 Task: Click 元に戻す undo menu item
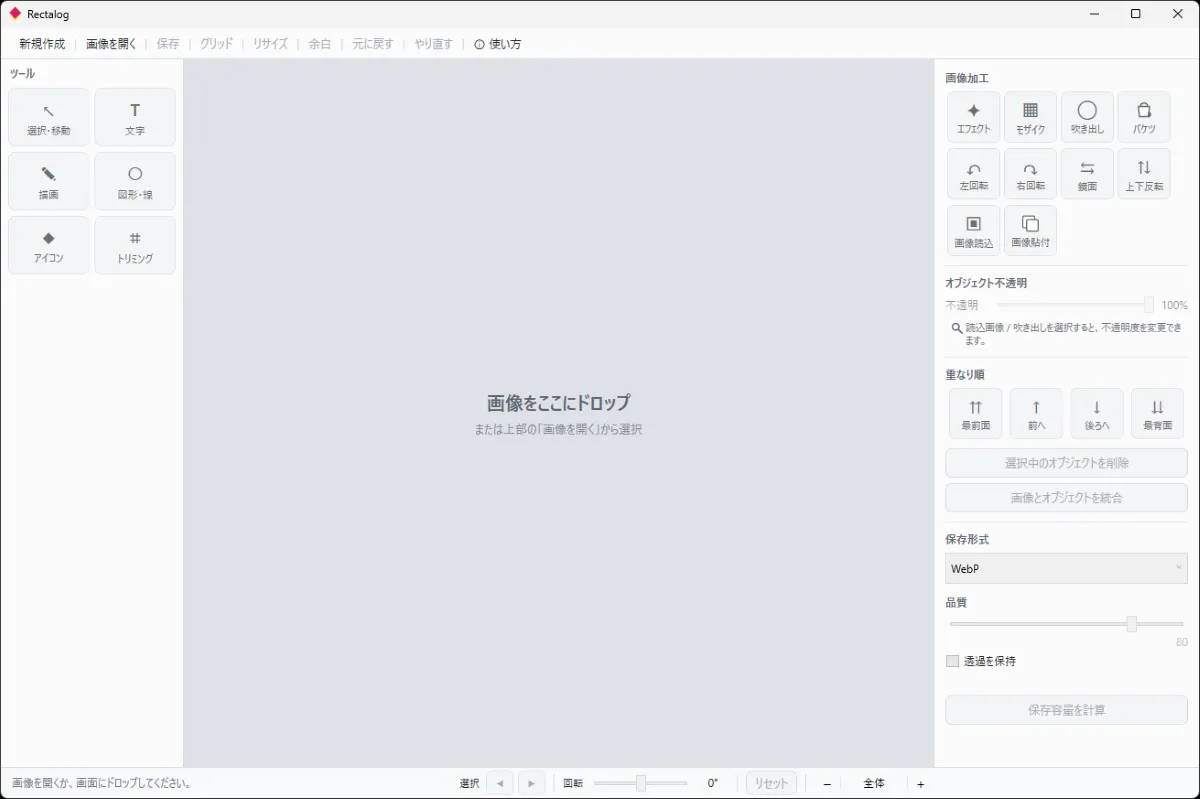(373, 44)
